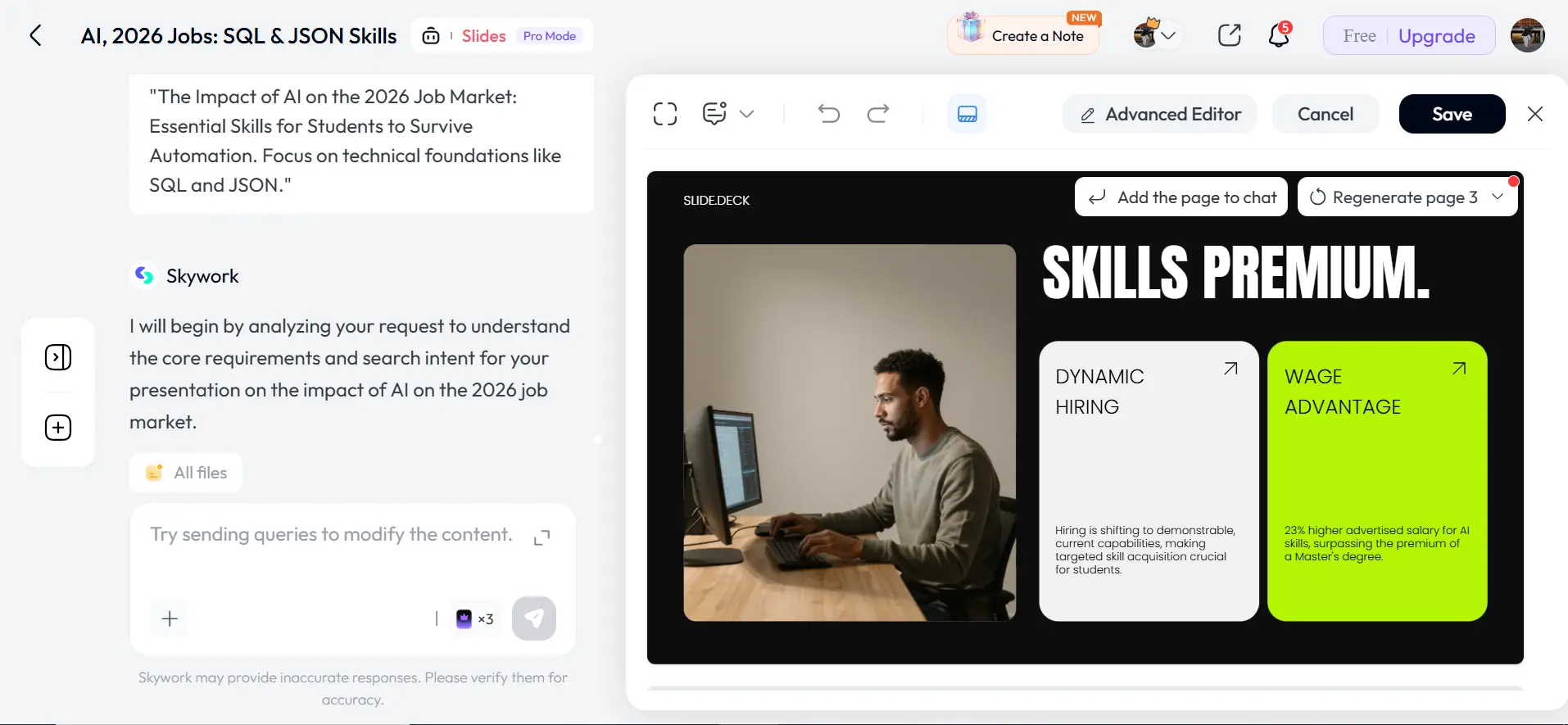Attach a file with the plus button
The height and width of the screenshot is (725, 1568).
coord(170,619)
